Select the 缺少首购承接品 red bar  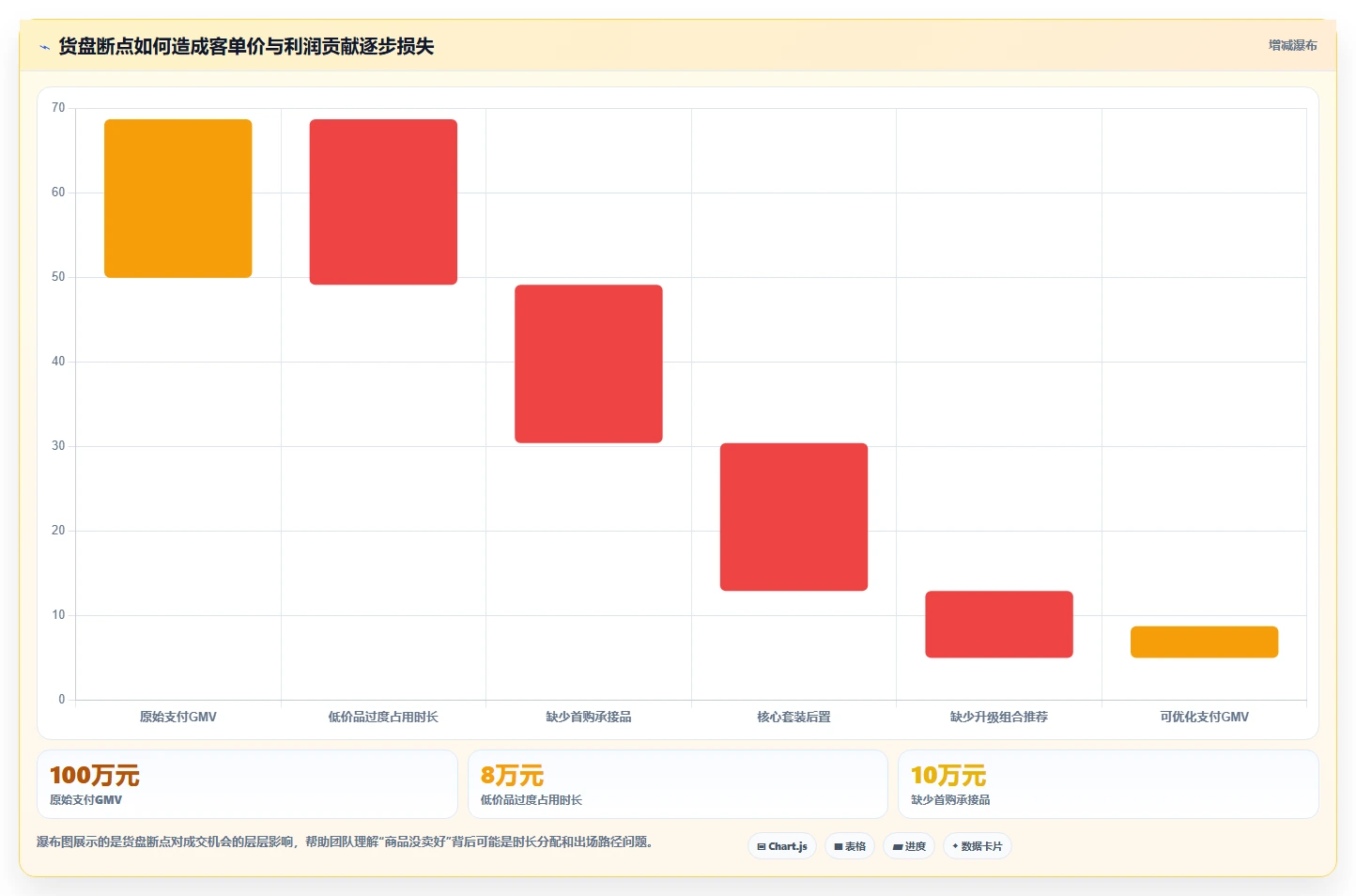[589, 363]
